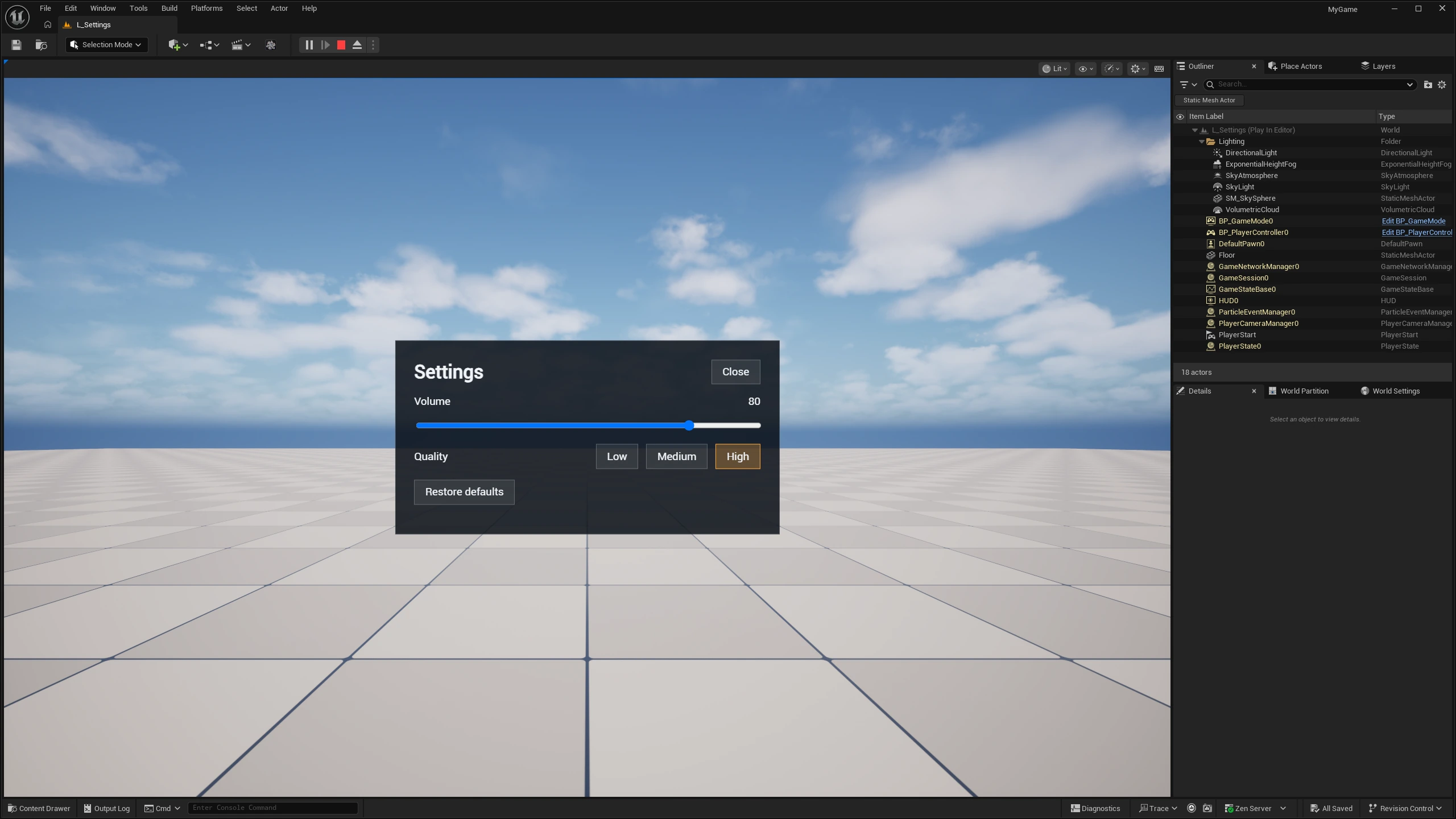Screen dimensions: 1456x819
Task: Open the viewport Show eye dropdown
Action: [1085, 69]
